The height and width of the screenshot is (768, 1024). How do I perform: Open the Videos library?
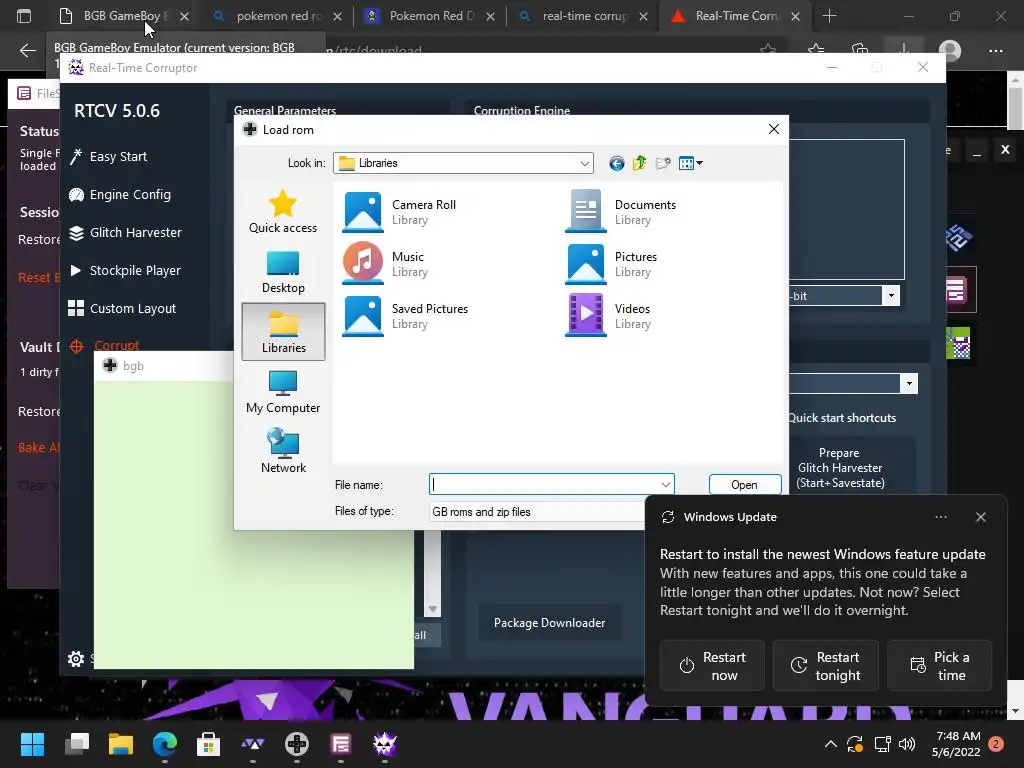pyautogui.click(x=609, y=315)
